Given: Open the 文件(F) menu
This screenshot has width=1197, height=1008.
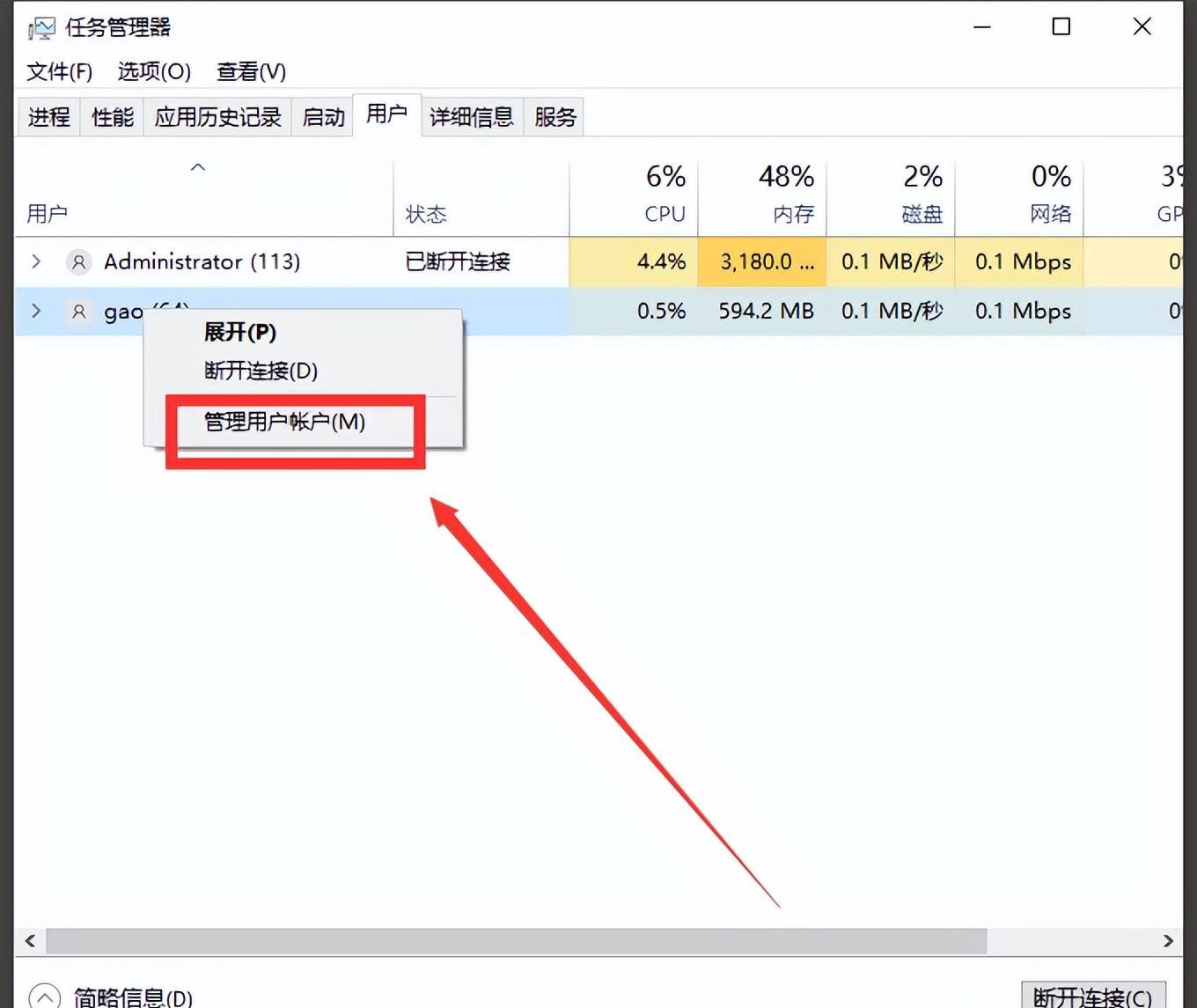Looking at the screenshot, I should 59,71.
